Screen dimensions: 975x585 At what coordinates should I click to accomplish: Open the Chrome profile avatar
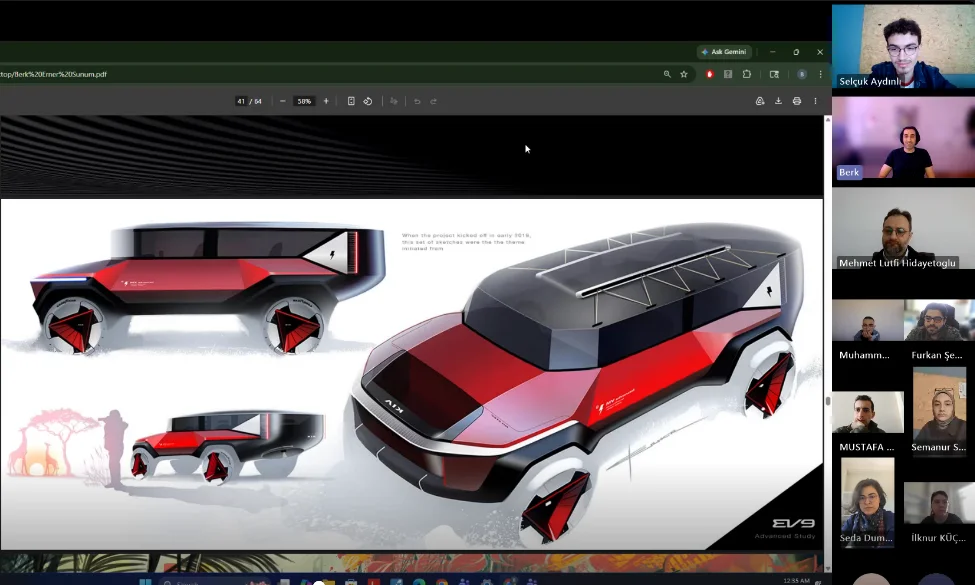point(802,74)
